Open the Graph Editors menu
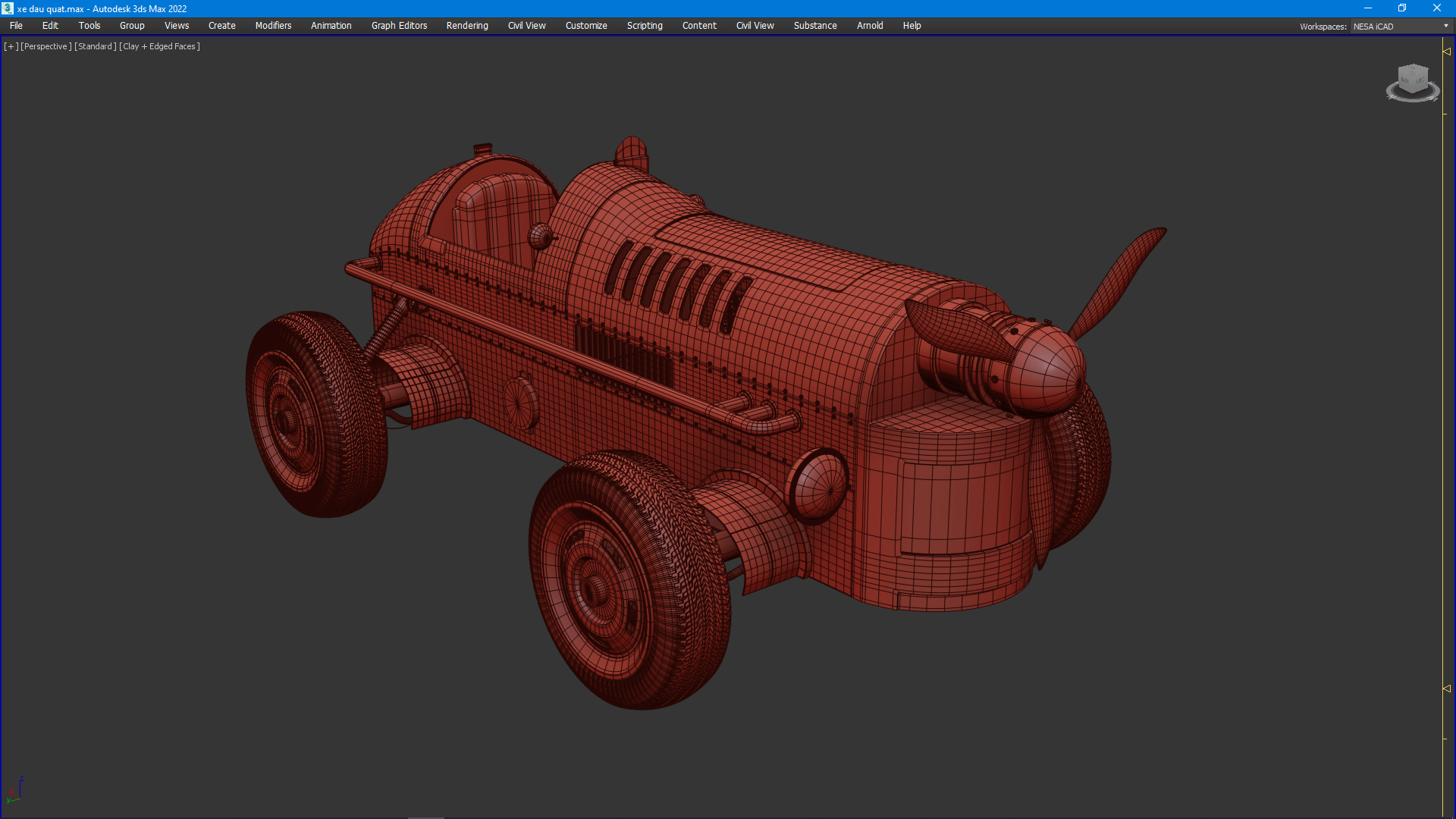The height and width of the screenshot is (819, 1456). [x=399, y=26]
